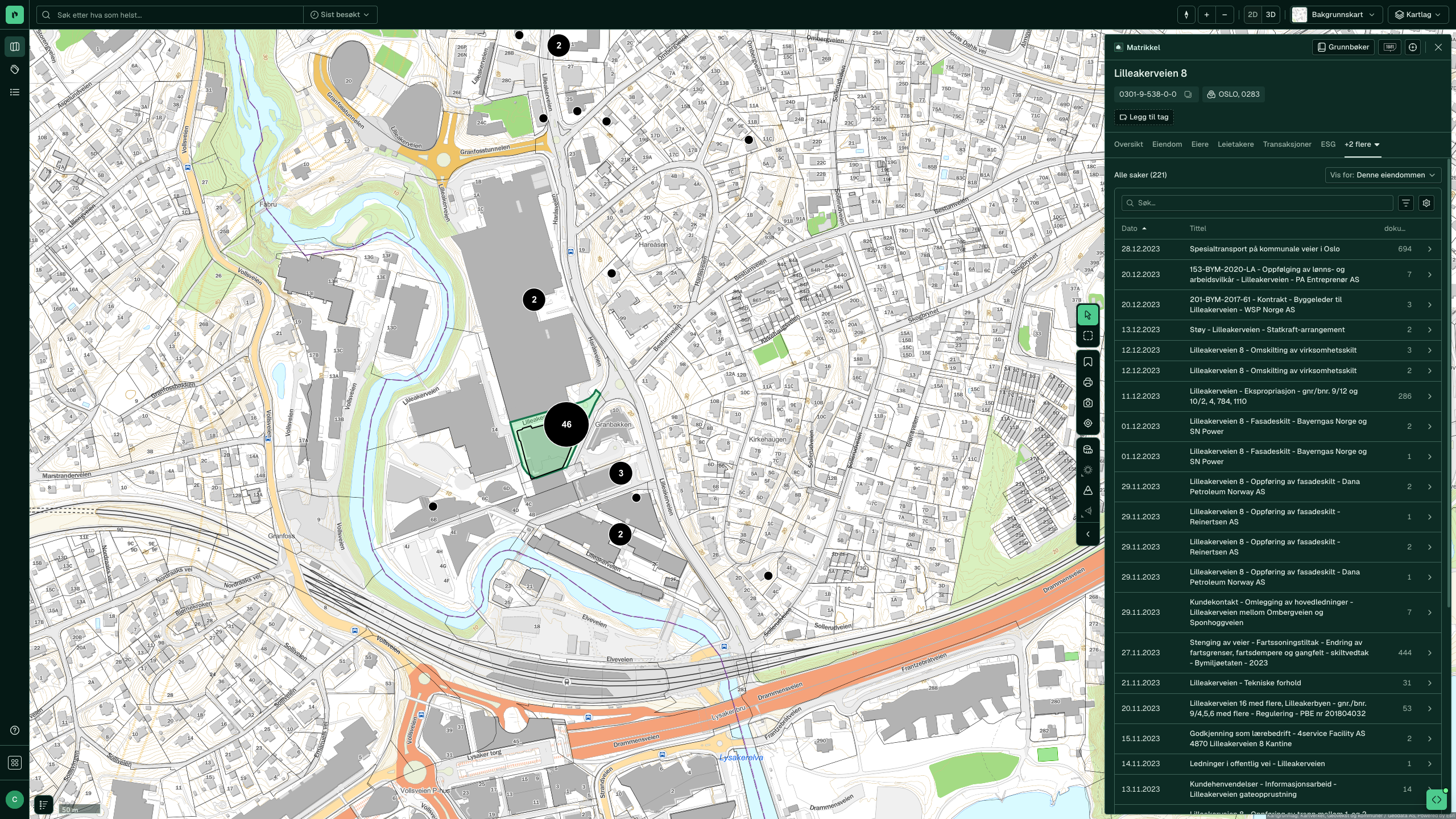Open the filter icon beside case search

tap(1406, 203)
